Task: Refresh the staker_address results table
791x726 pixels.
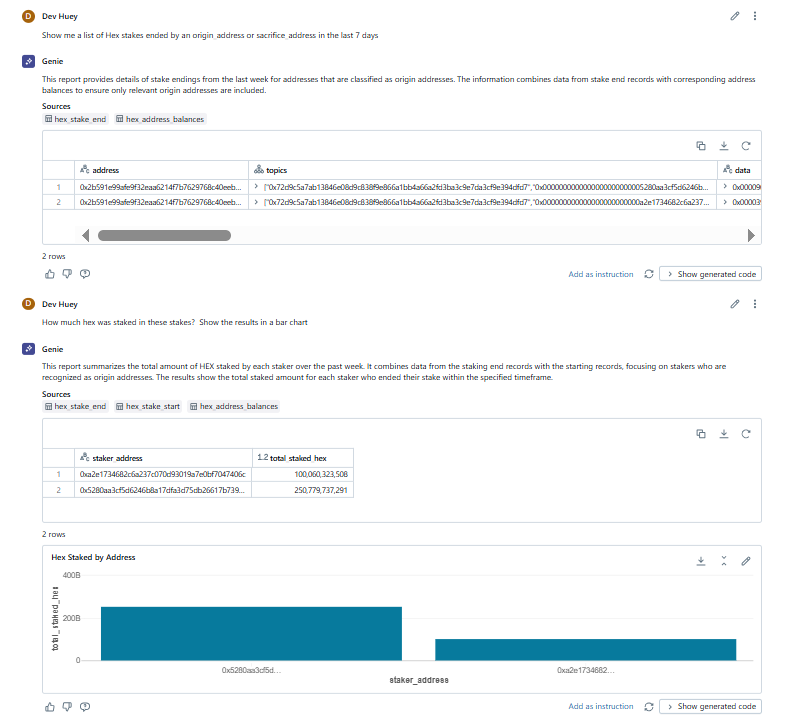Action: [x=746, y=434]
